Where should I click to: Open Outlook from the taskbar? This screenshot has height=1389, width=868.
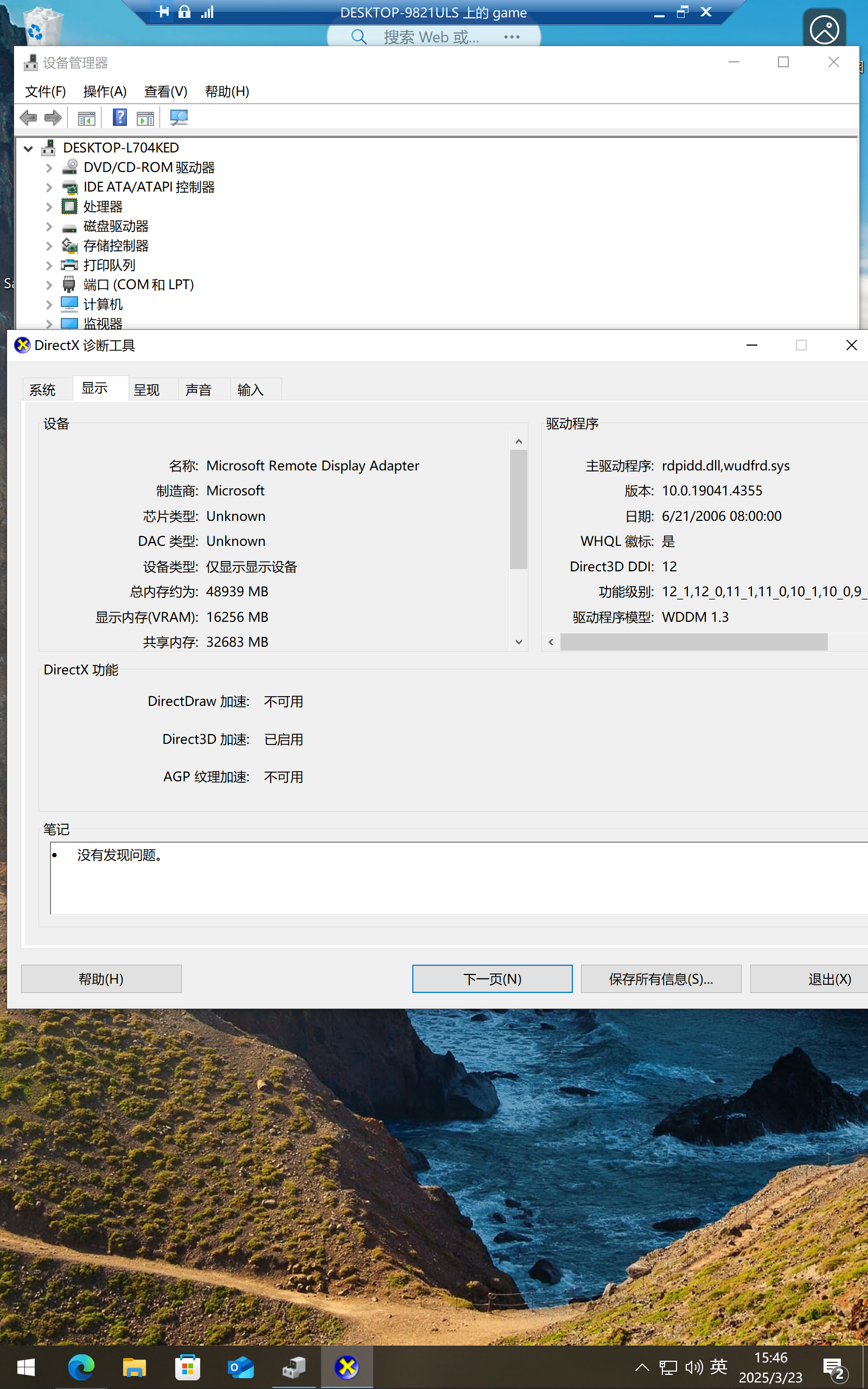[240, 1367]
